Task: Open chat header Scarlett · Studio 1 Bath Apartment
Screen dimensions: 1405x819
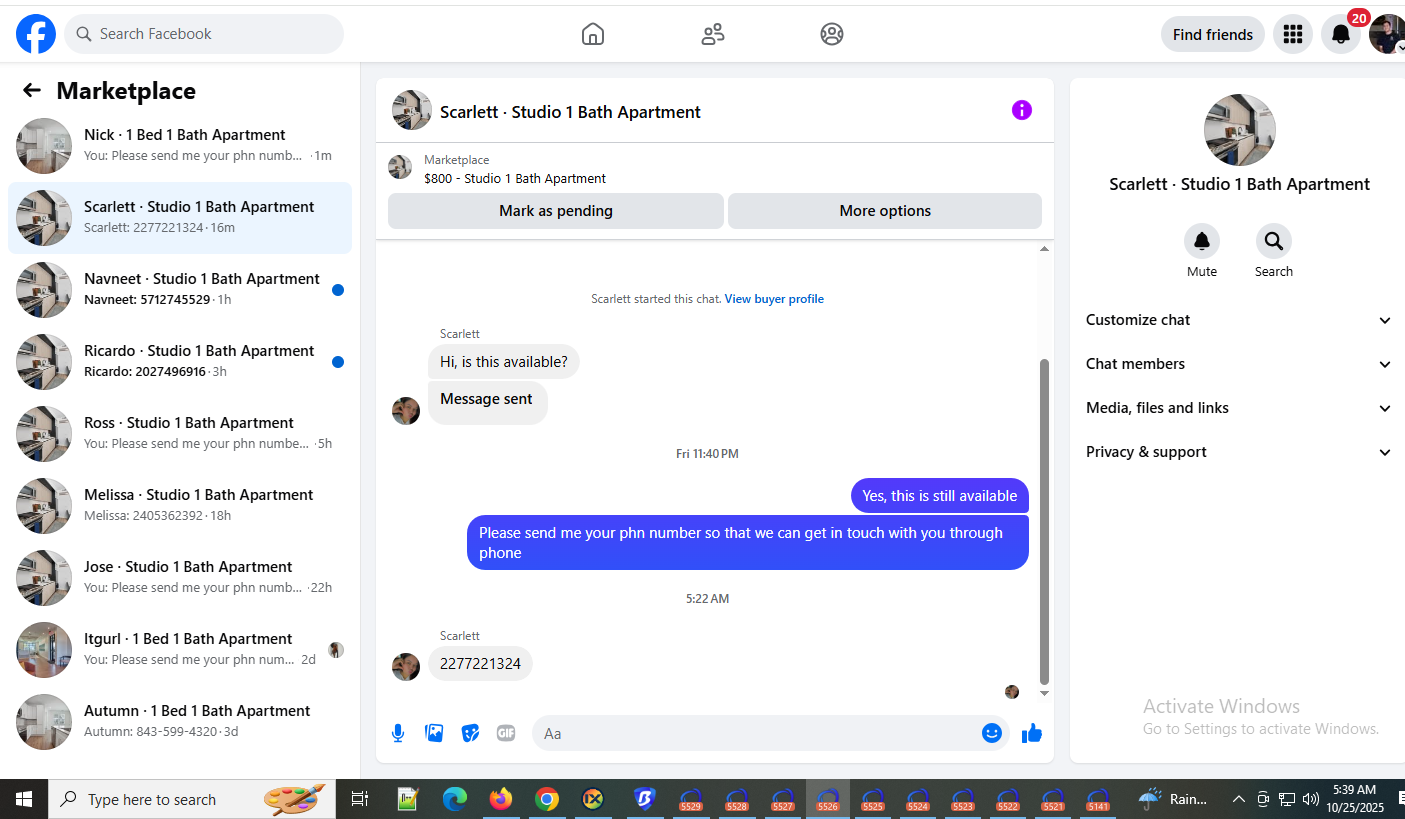Action: (x=570, y=112)
